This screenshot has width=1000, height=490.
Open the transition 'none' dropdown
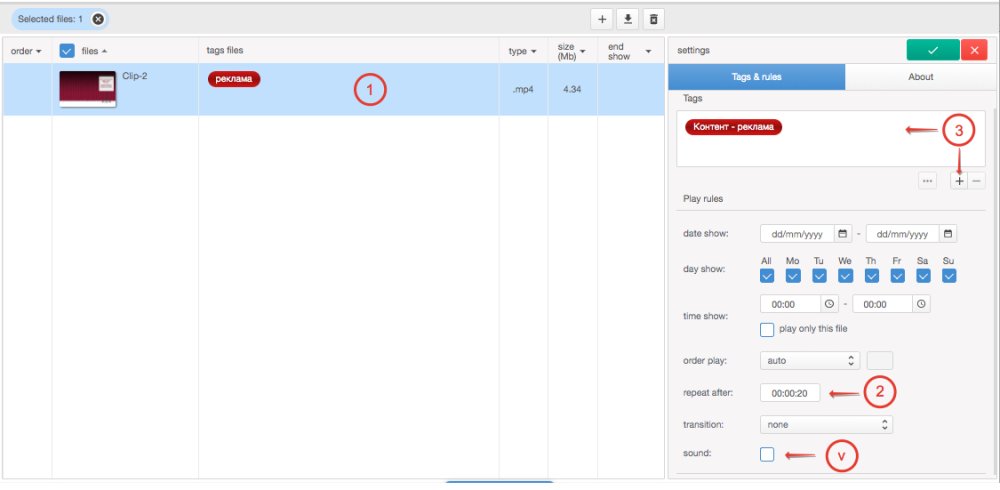point(827,424)
